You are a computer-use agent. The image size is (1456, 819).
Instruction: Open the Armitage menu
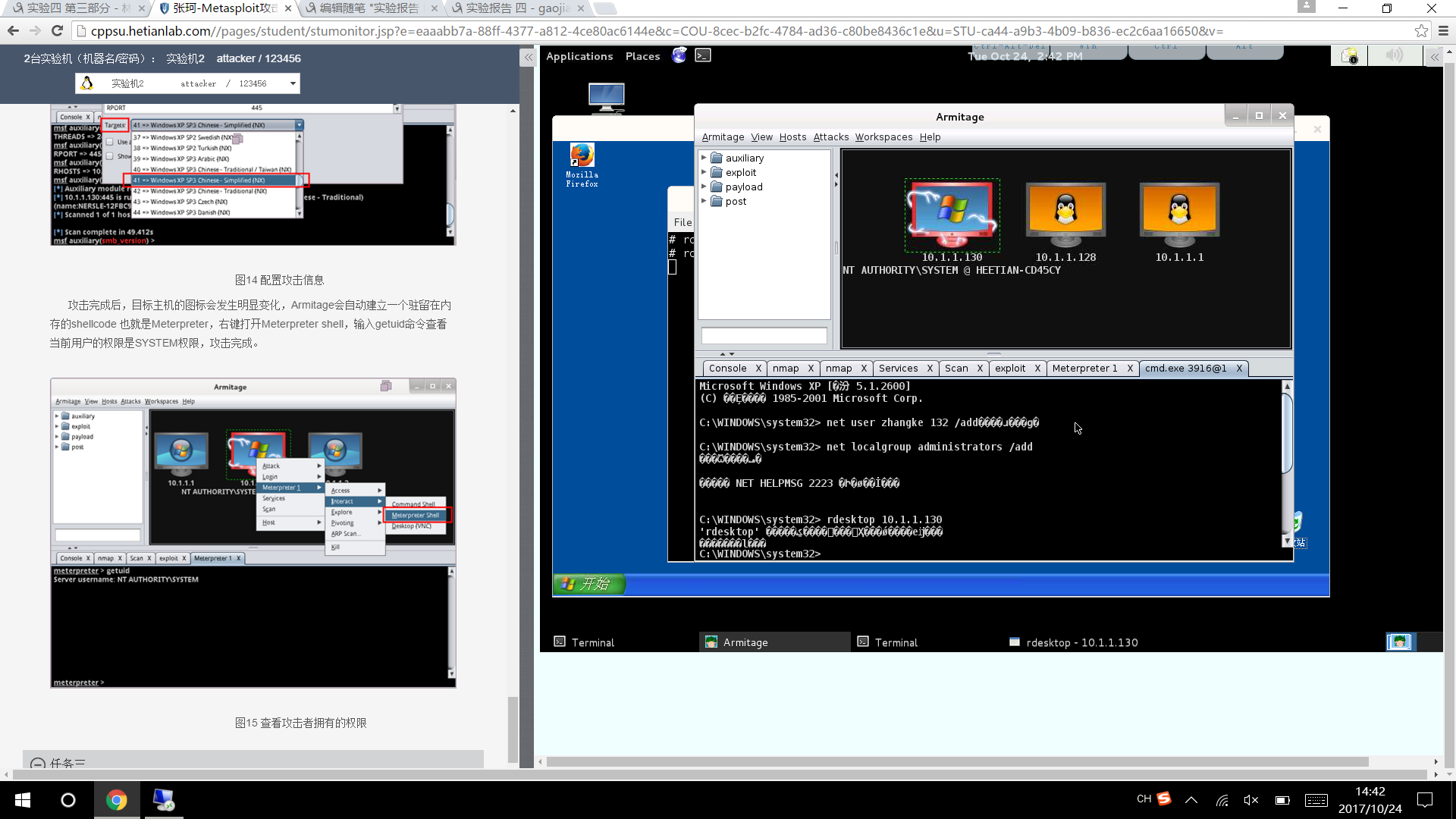click(x=723, y=137)
